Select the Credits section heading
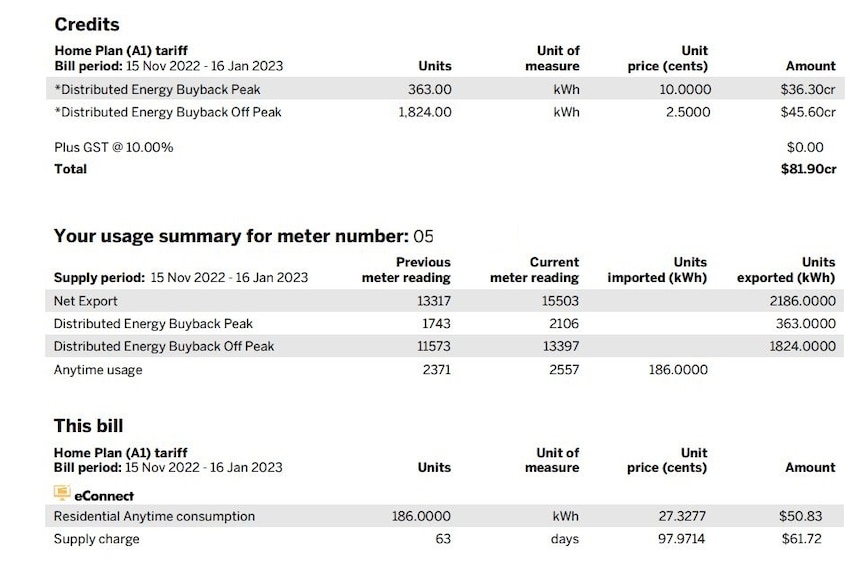The height and width of the screenshot is (575, 862). (87, 25)
